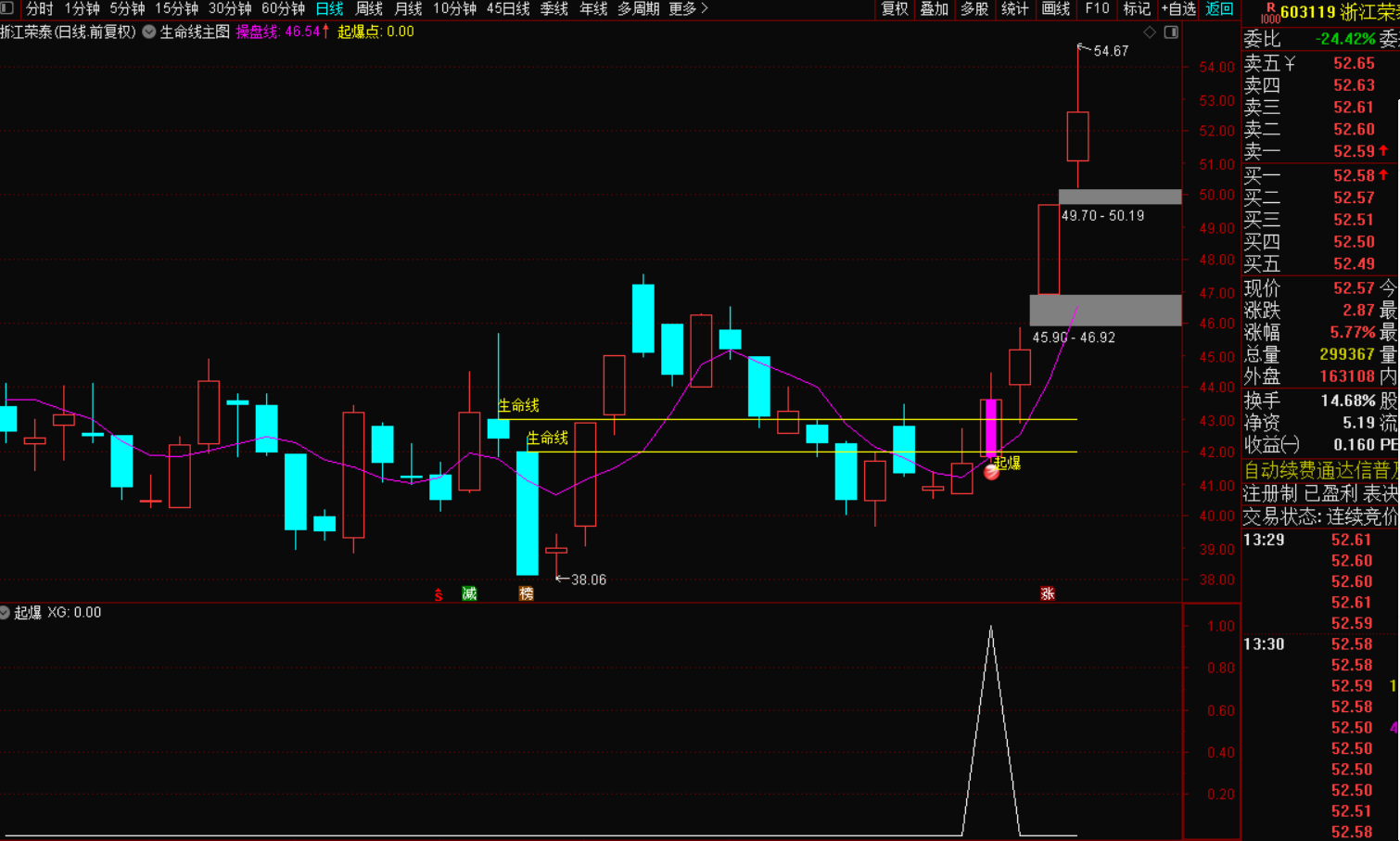Click the red 涨 event marker
Image resolution: width=1400 pixels, height=841 pixels.
click(x=1048, y=593)
